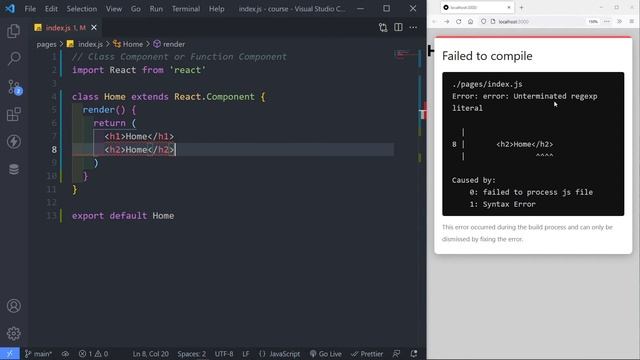
Task: Click the 'Failed to compile' heading
Action: tap(487, 56)
